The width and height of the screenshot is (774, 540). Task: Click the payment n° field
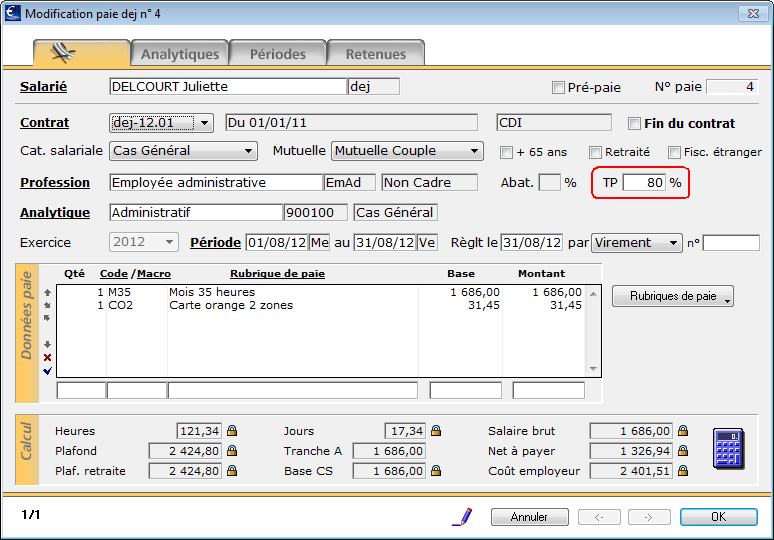point(731,243)
